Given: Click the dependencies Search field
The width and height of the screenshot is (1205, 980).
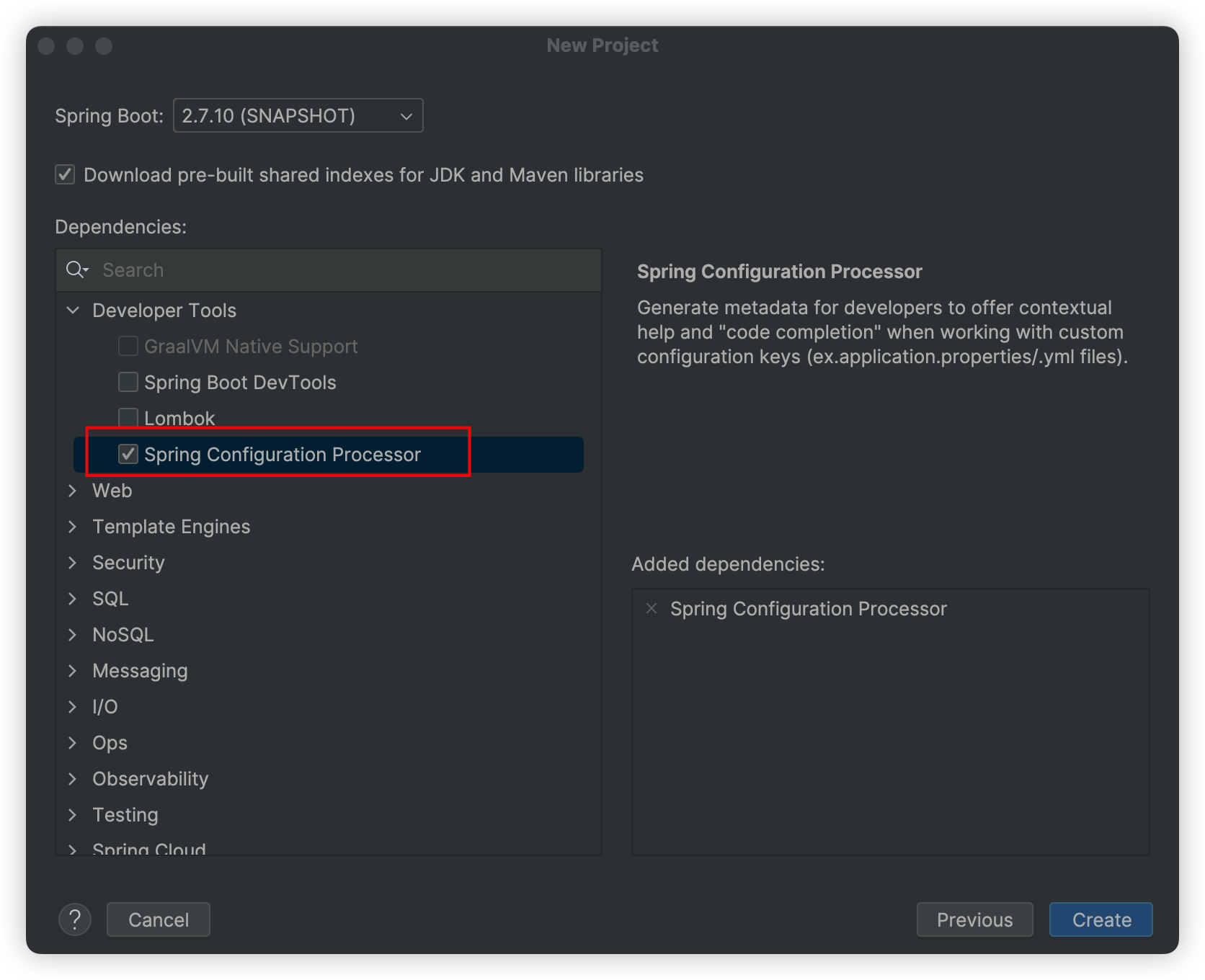Looking at the screenshot, I should click(329, 270).
